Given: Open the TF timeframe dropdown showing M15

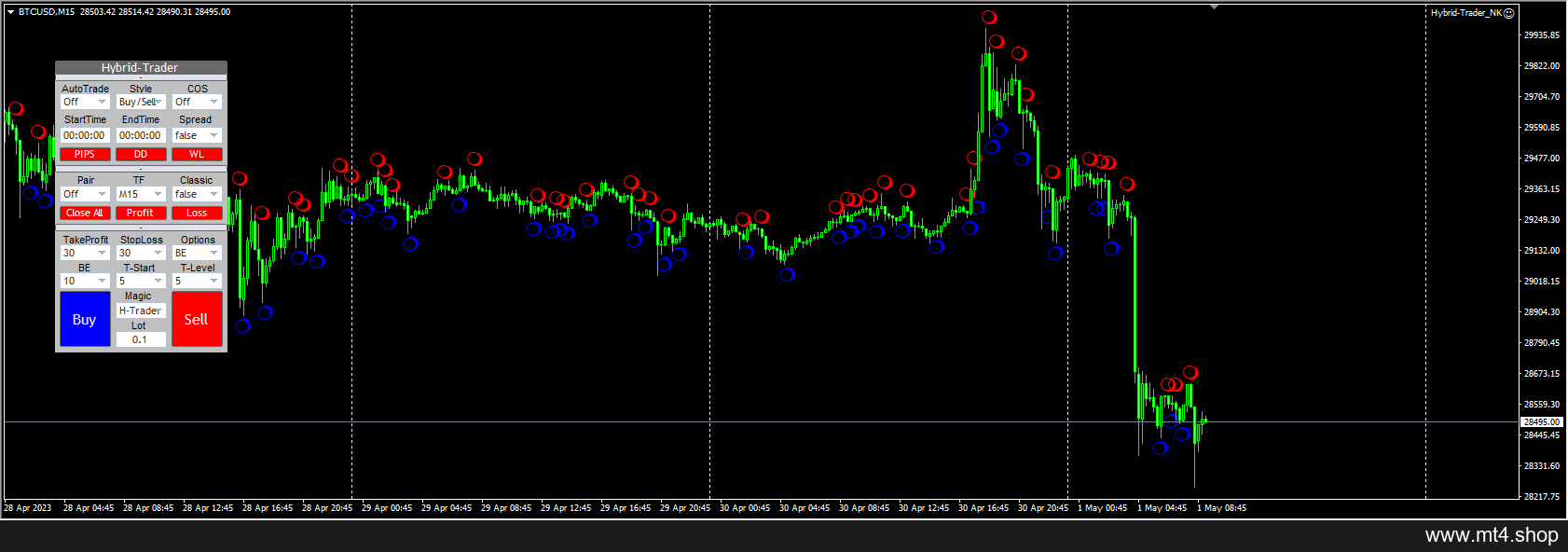Looking at the screenshot, I should 141,194.
